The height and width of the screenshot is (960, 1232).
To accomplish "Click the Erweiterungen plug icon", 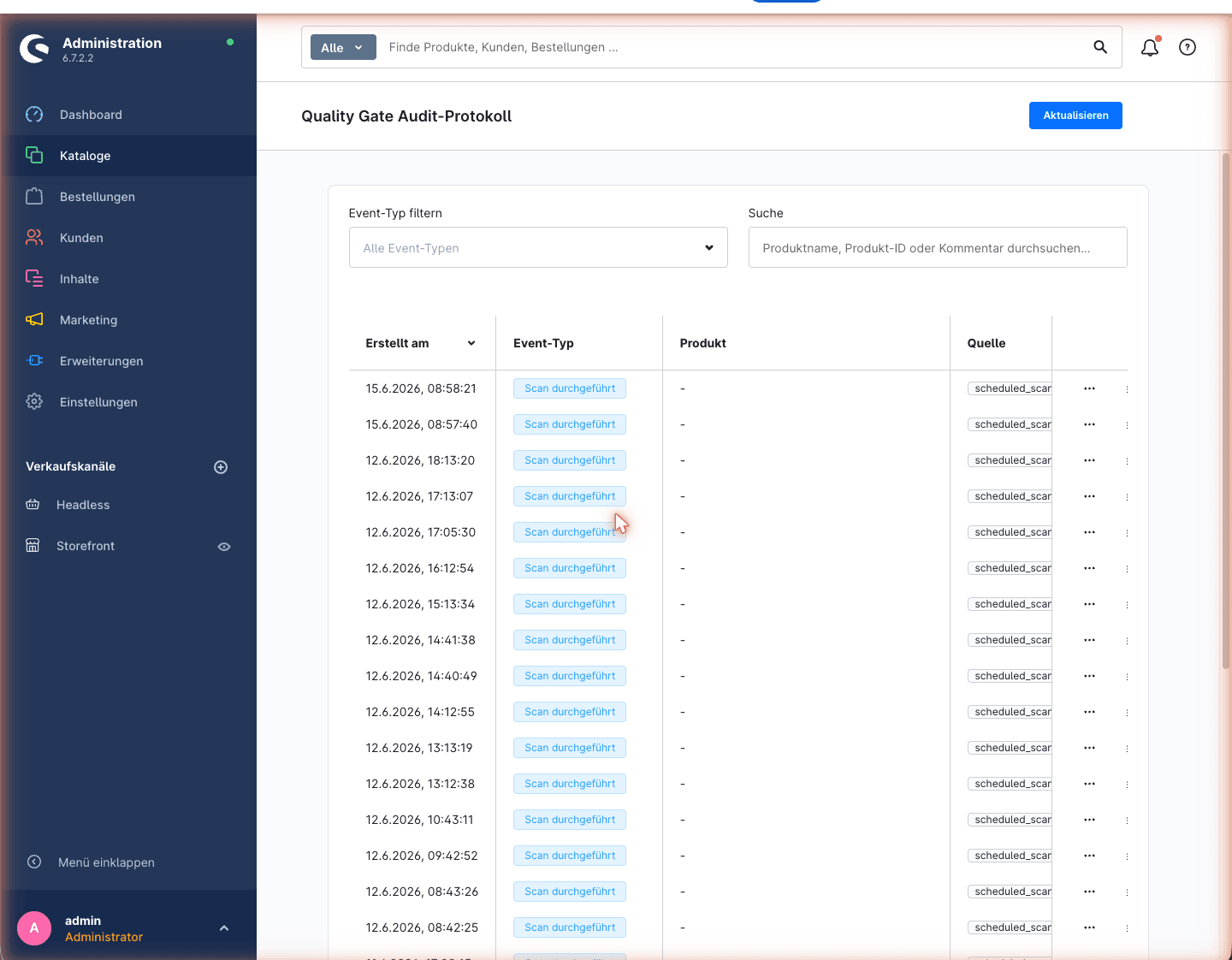I will click(34, 360).
